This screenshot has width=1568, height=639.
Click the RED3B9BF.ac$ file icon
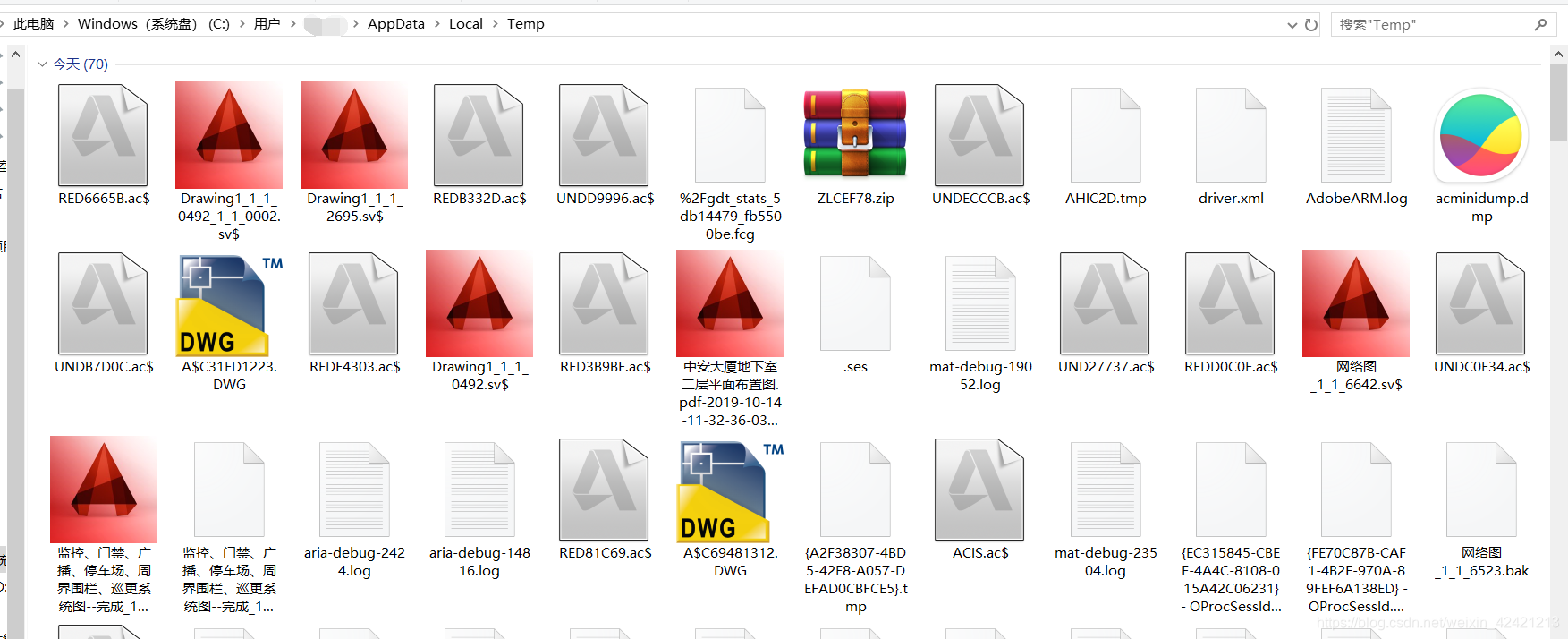tap(605, 303)
